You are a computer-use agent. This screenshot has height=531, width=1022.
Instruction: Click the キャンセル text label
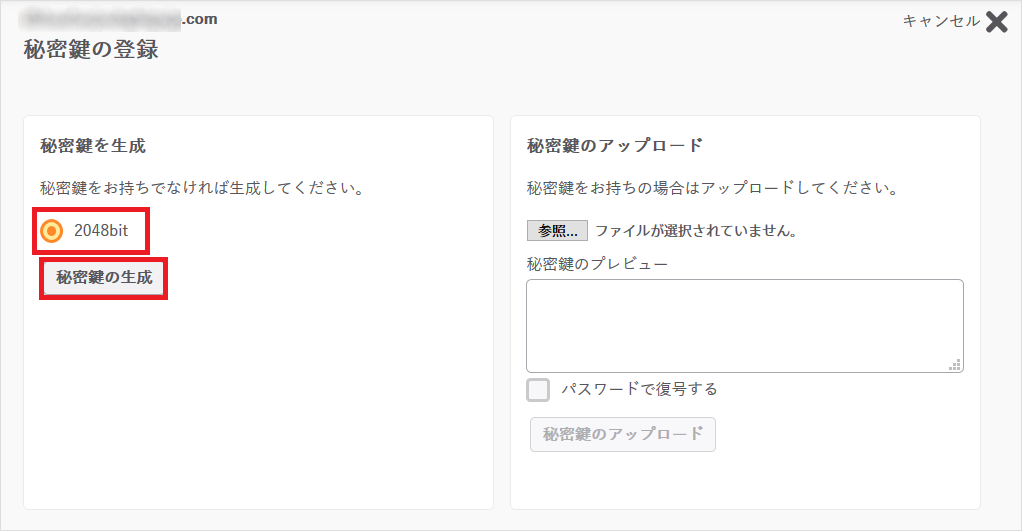(x=940, y=21)
